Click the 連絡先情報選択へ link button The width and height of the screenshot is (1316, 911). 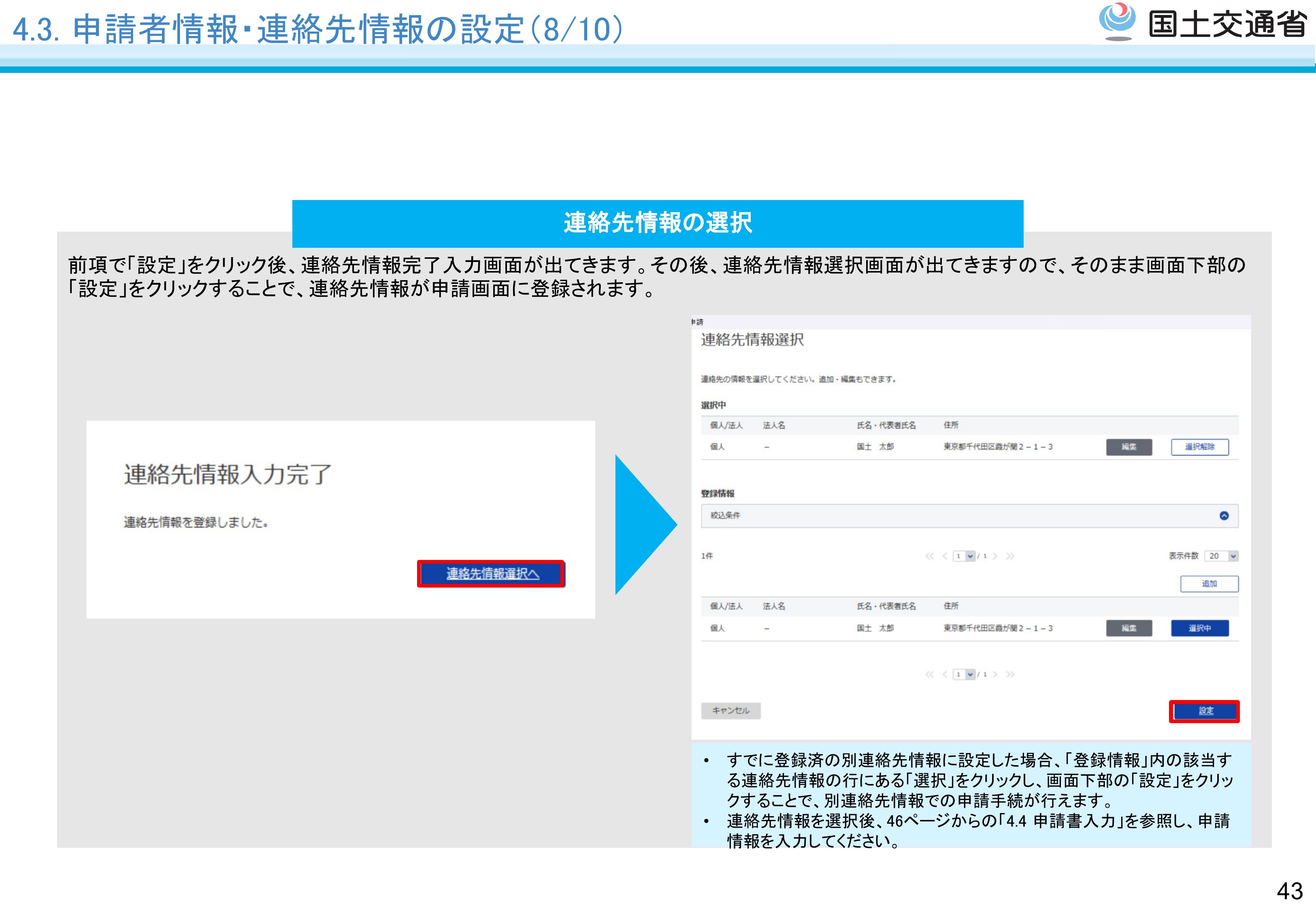(491, 574)
